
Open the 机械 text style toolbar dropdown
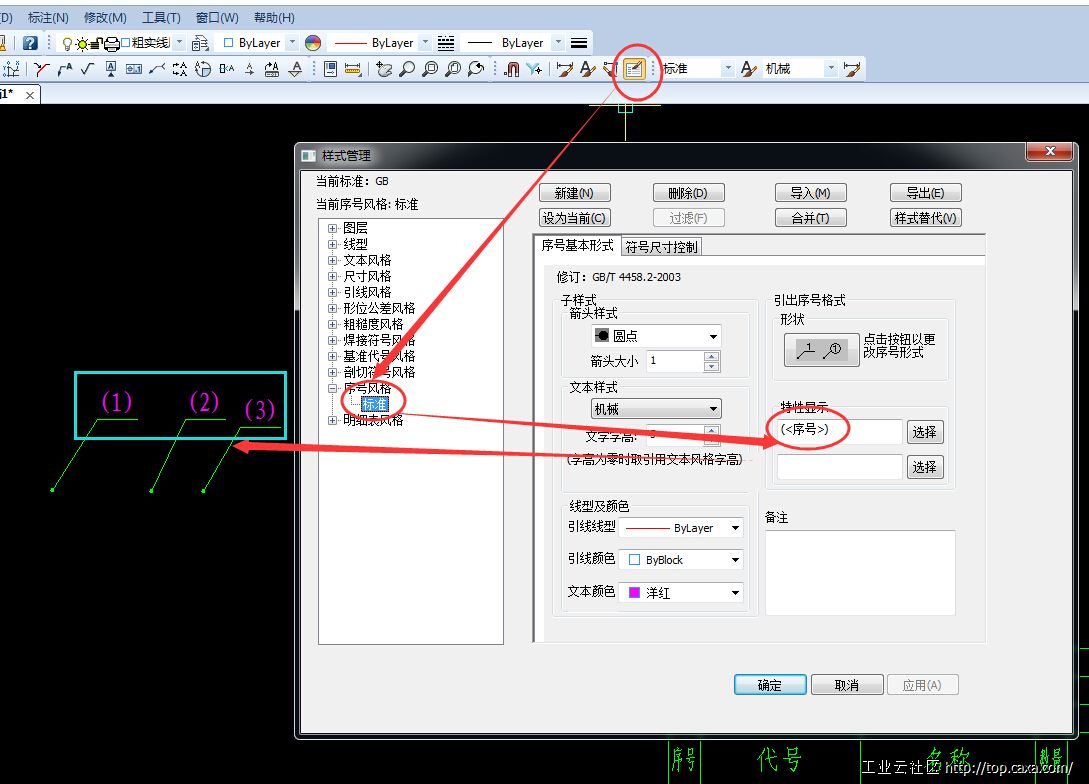tap(831, 69)
